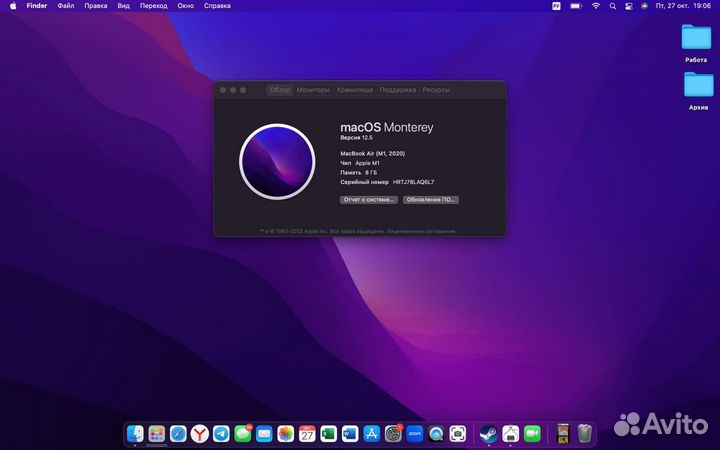Launch Photos from the dock

point(286,433)
